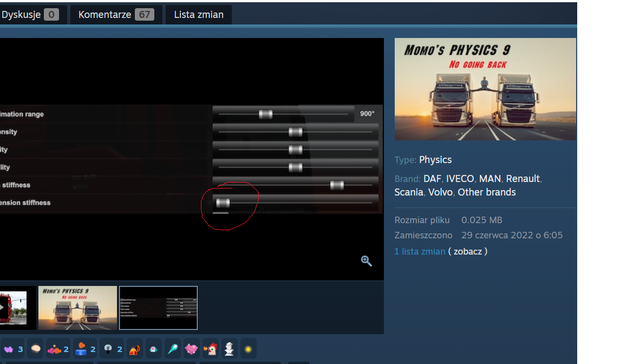Click the Volvo brand link
Image resolution: width=640 pixels, height=364 pixels.
tap(440, 192)
